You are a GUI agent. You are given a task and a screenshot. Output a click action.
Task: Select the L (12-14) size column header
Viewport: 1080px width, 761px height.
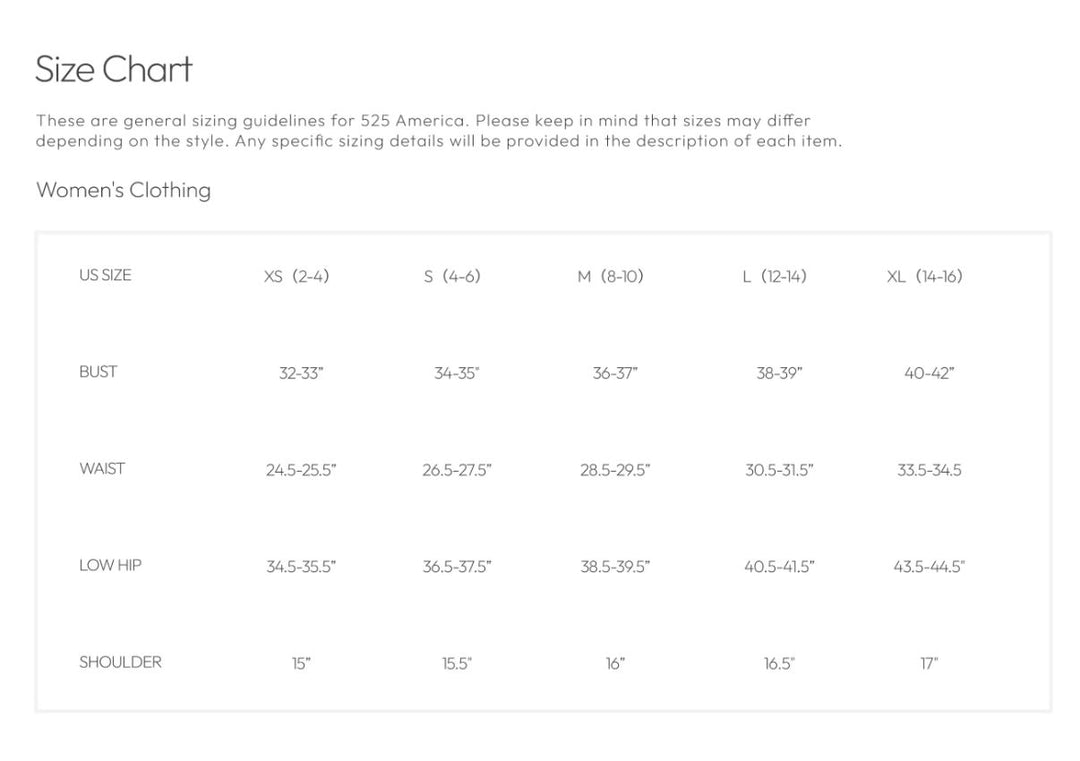774,276
